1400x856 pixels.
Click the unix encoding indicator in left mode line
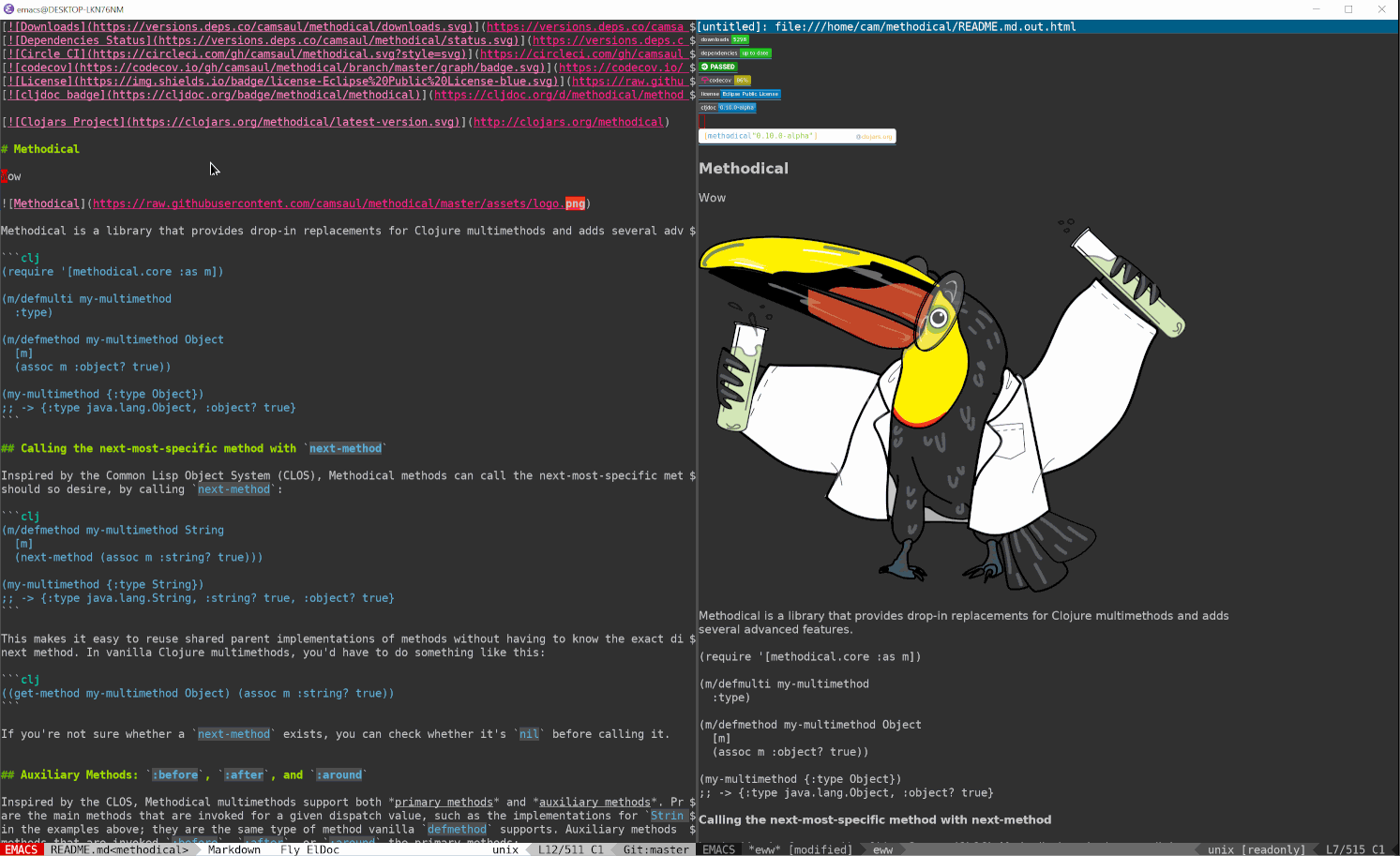(x=505, y=849)
